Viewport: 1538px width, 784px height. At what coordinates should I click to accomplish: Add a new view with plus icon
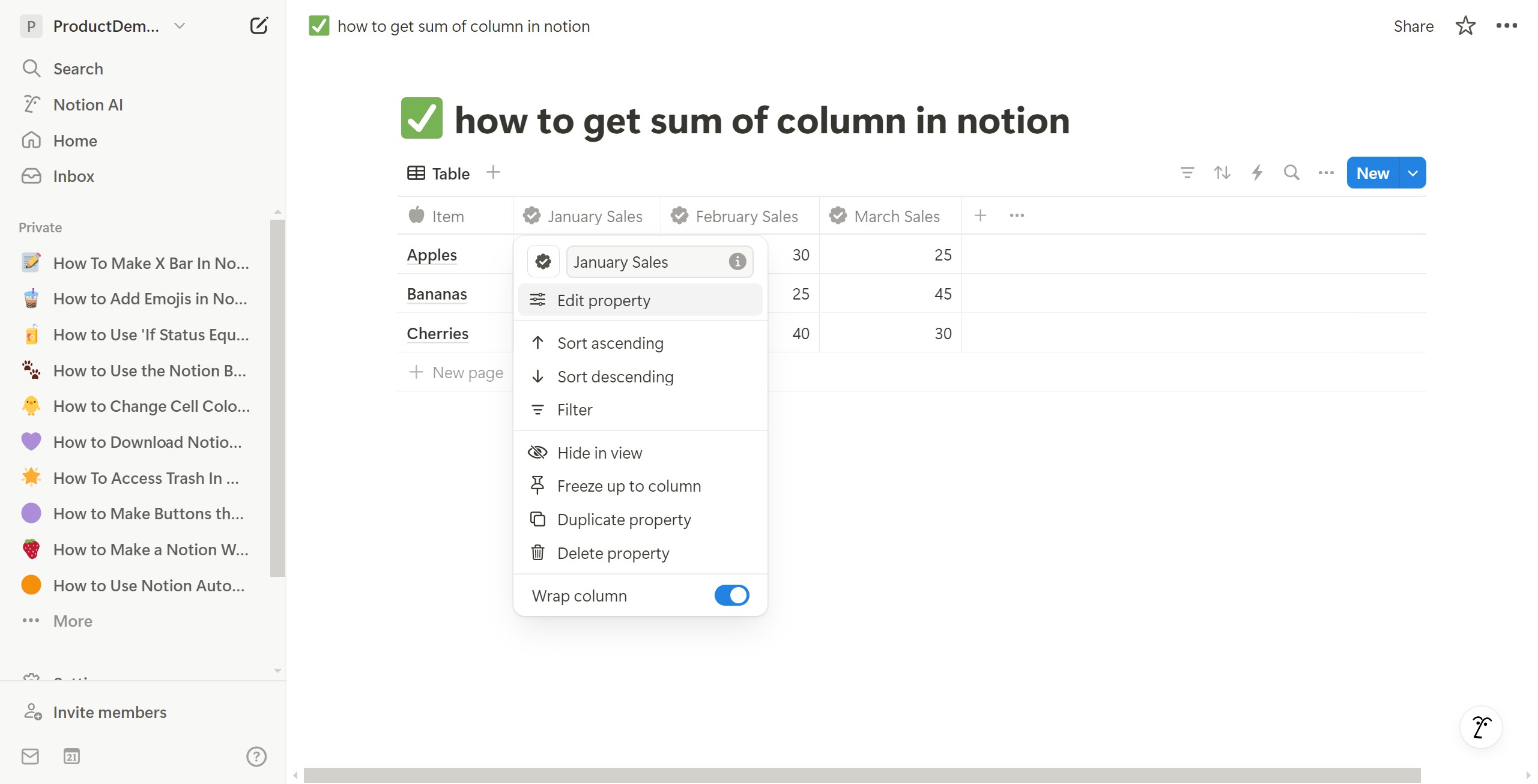493,172
